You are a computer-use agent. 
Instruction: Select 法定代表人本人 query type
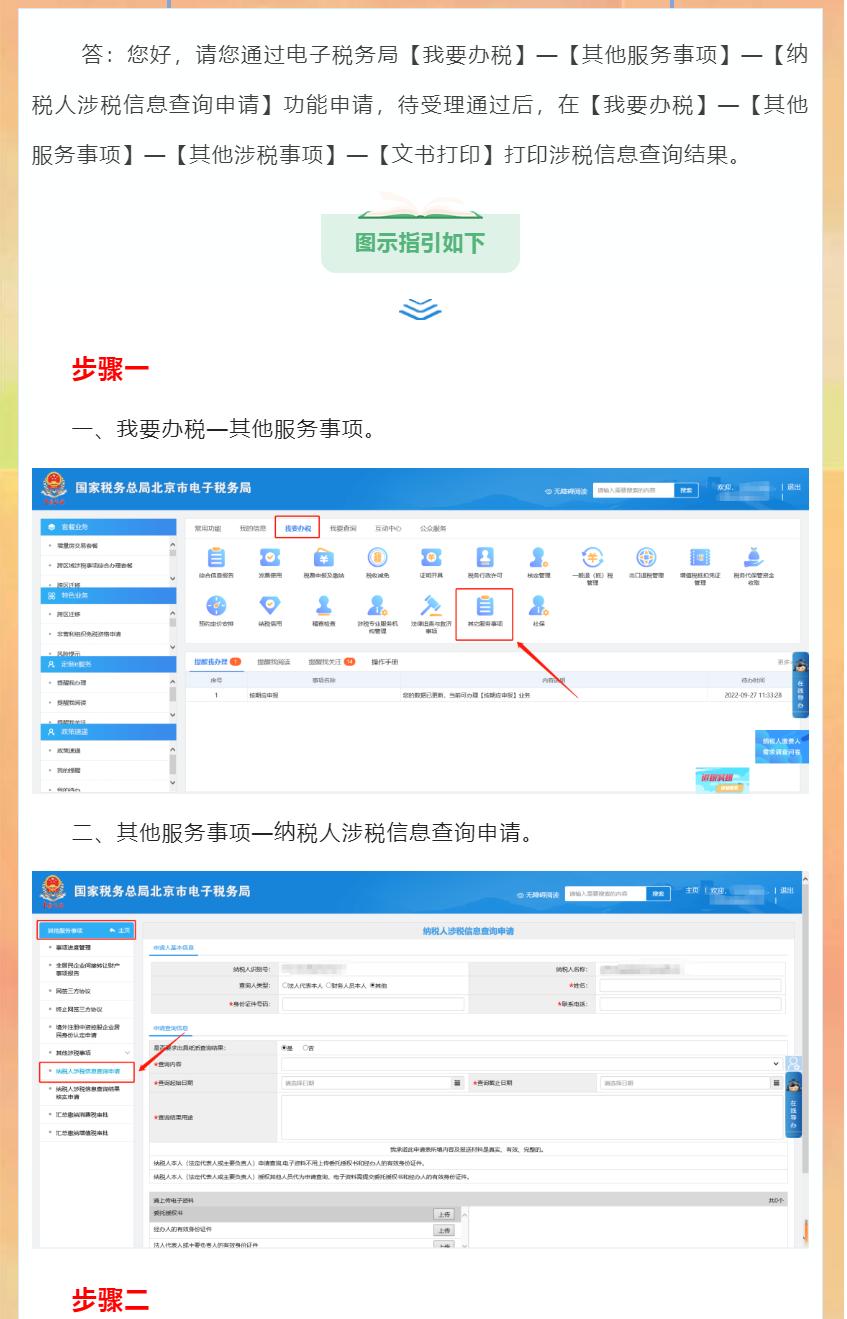[283, 984]
